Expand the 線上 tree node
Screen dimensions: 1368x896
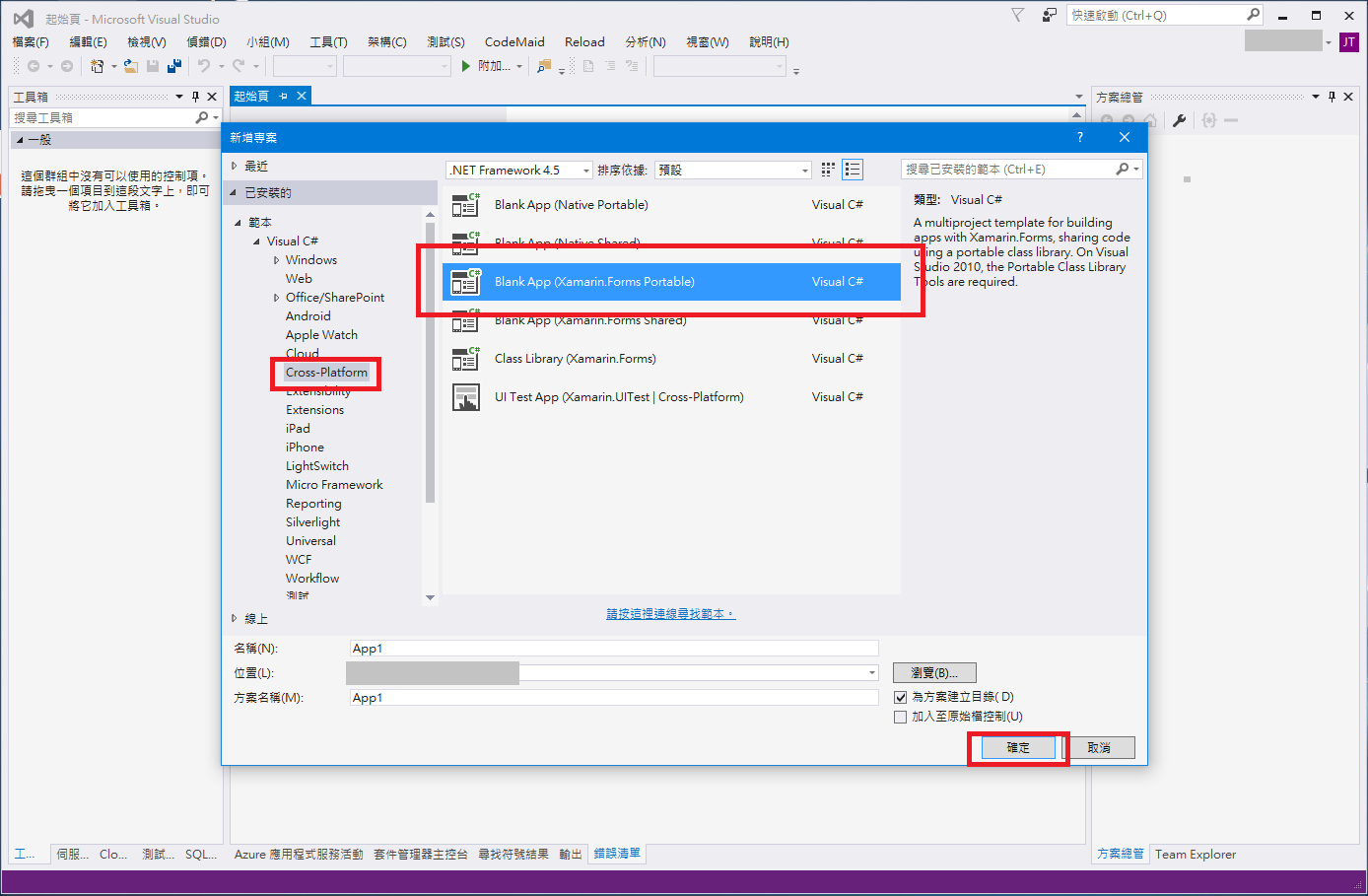(235, 619)
